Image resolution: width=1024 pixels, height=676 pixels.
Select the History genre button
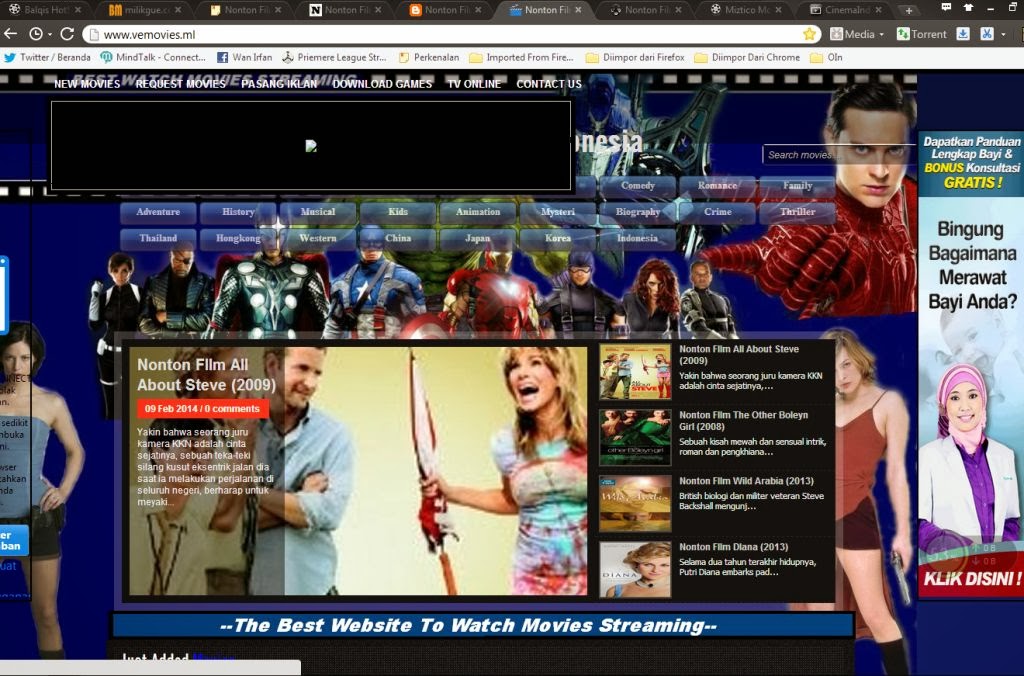coord(238,212)
